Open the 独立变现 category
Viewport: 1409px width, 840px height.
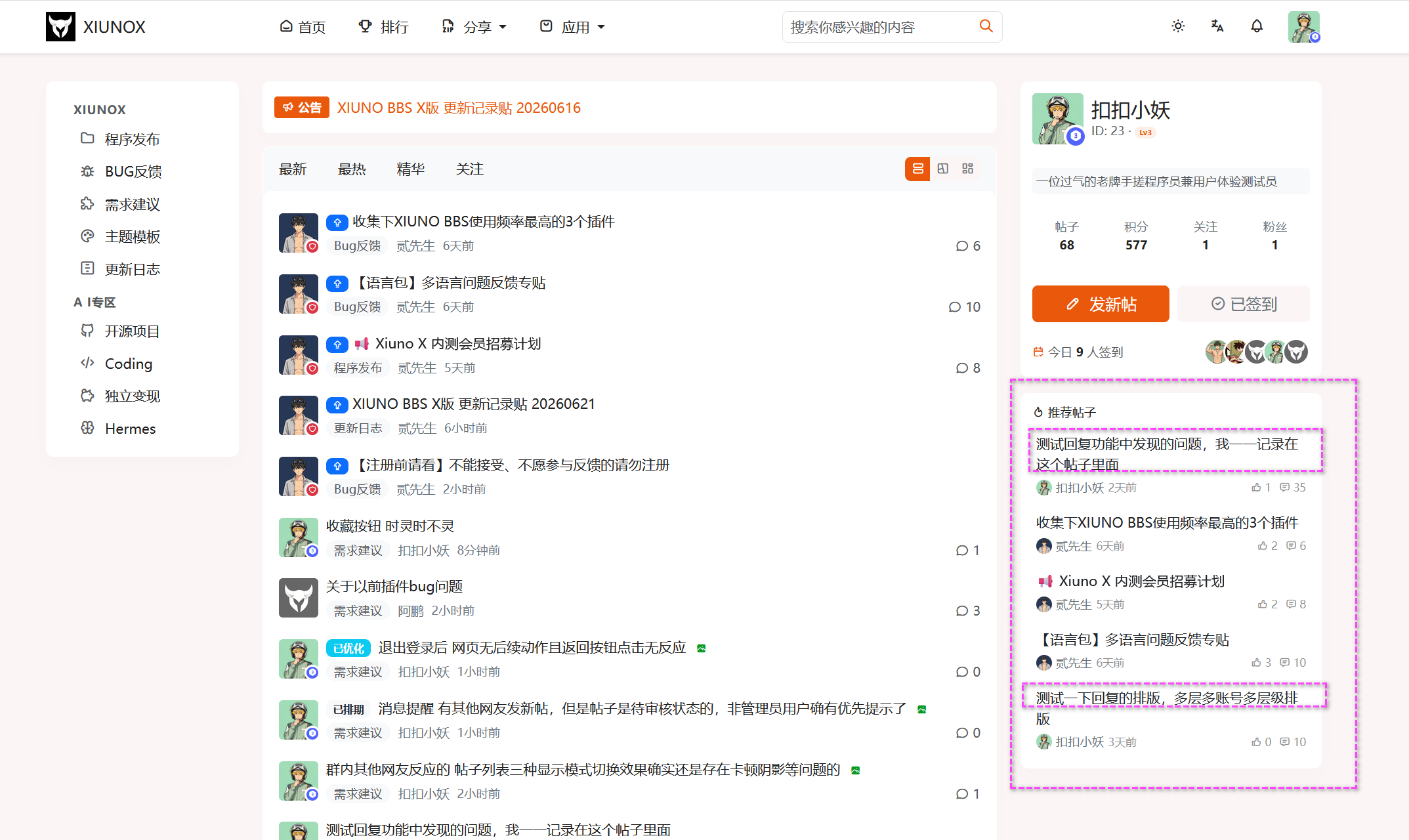tap(132, 396)
